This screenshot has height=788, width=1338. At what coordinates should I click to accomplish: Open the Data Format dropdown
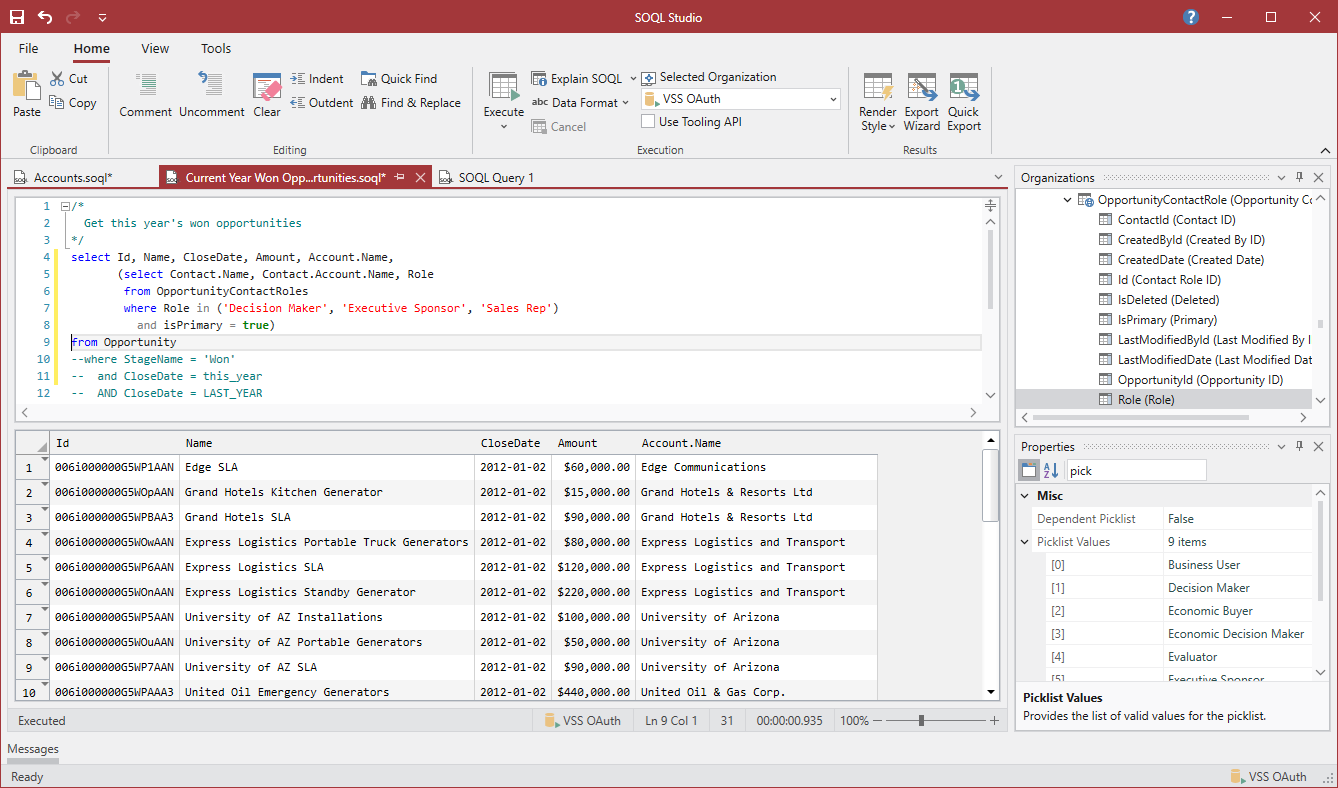(580, 103)
